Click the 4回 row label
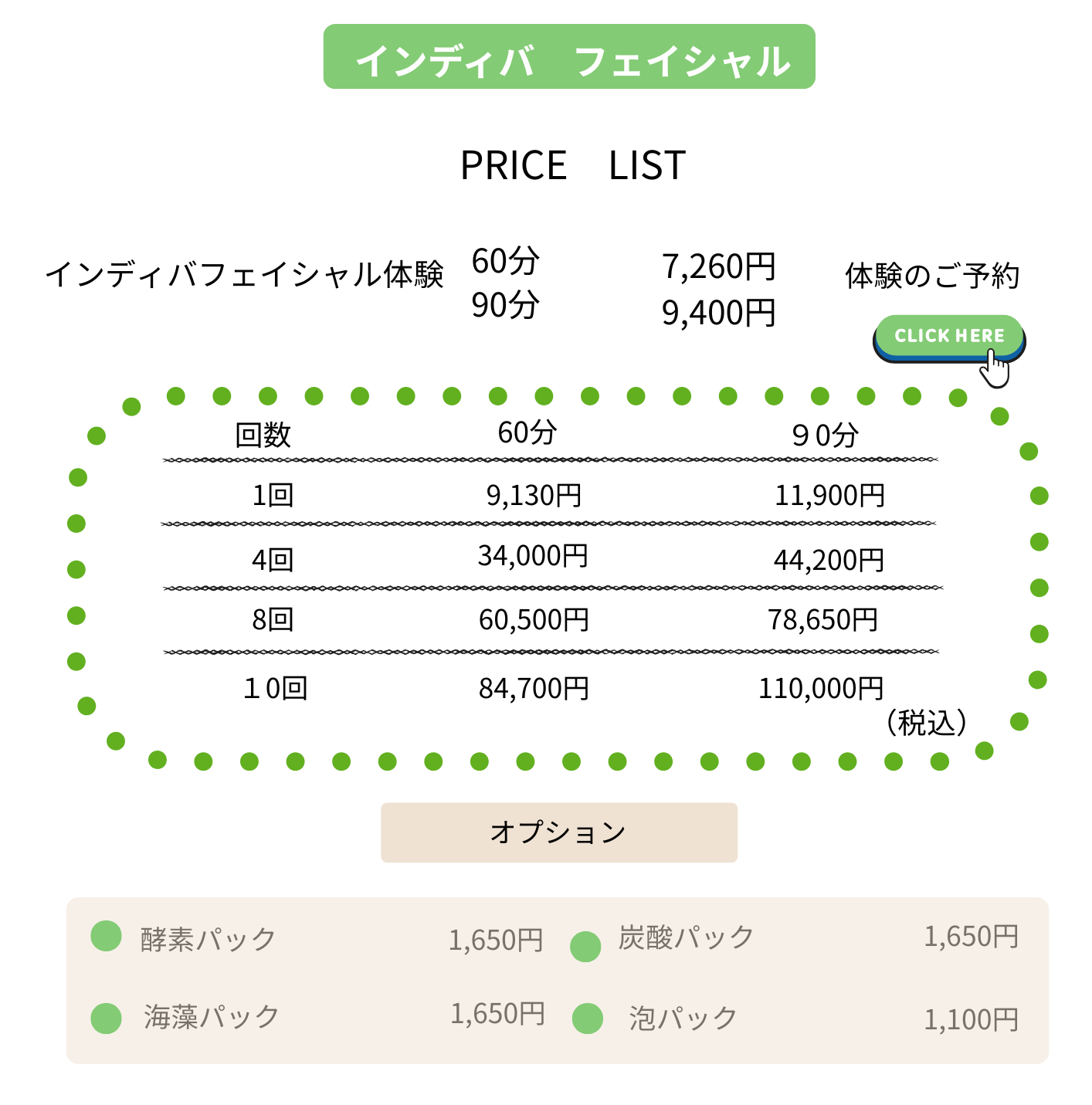 273,559
